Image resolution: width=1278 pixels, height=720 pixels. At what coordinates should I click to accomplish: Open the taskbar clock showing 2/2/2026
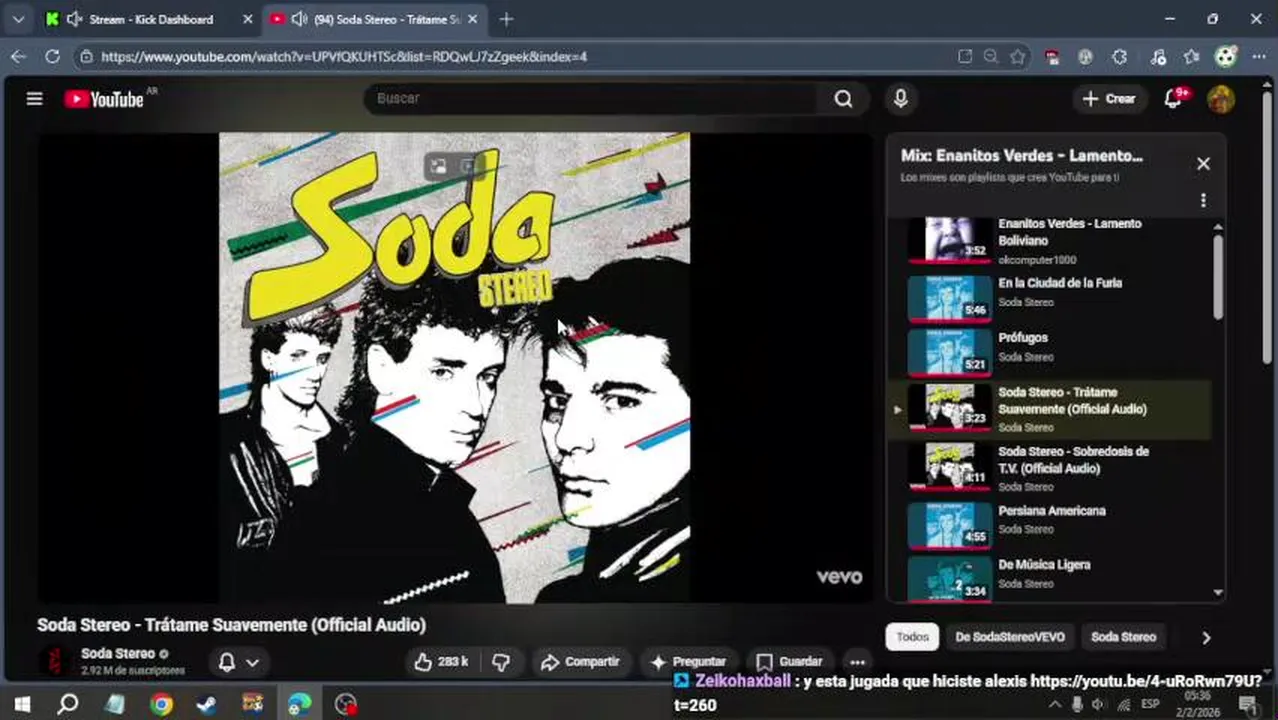[x=1197, y=705]
